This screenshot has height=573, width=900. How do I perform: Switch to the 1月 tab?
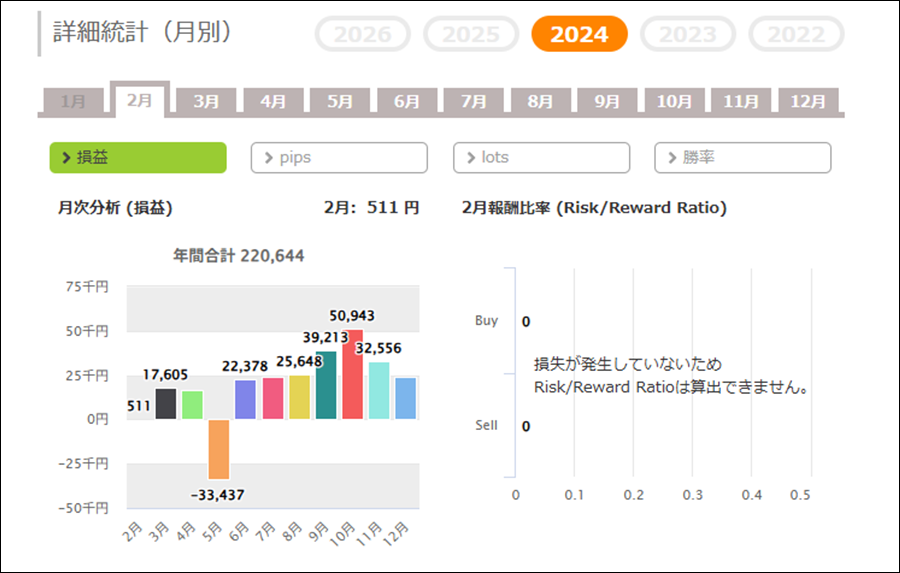73,101
